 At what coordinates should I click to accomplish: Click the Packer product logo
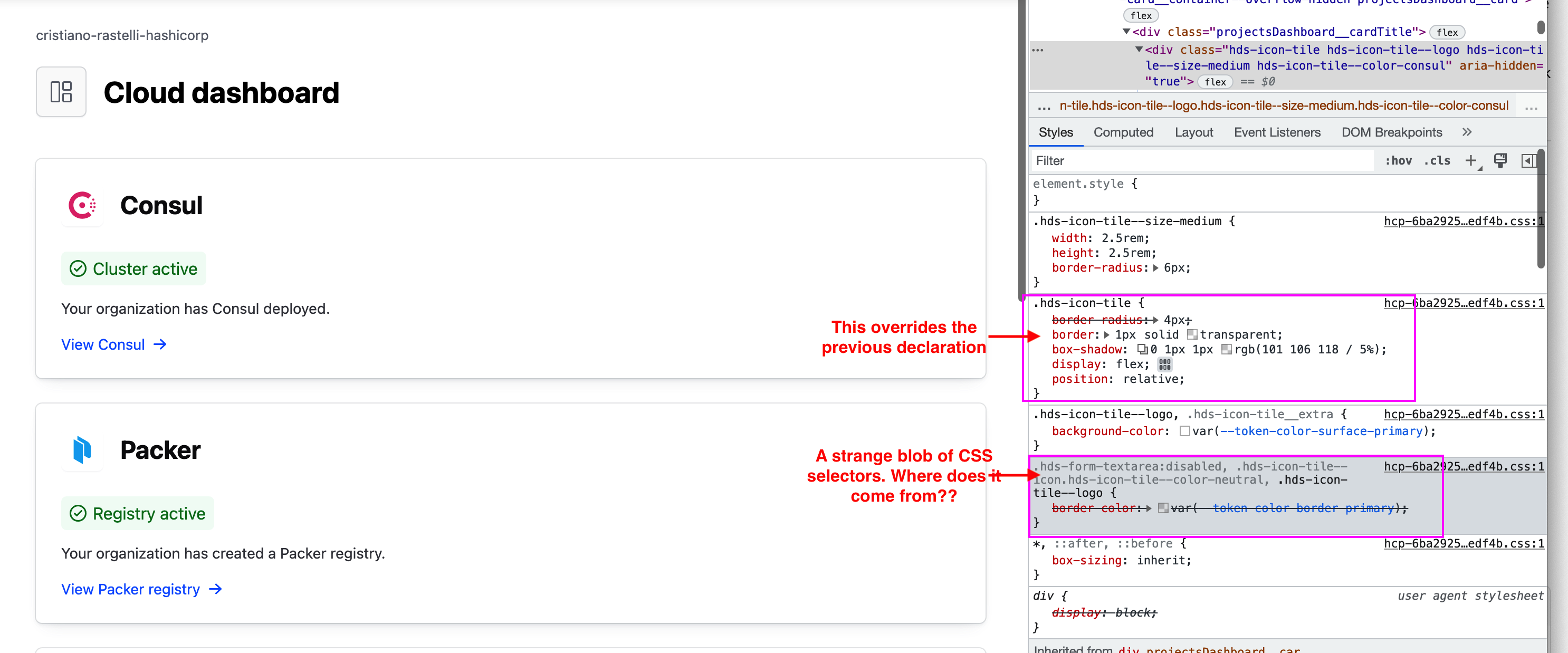82,450
